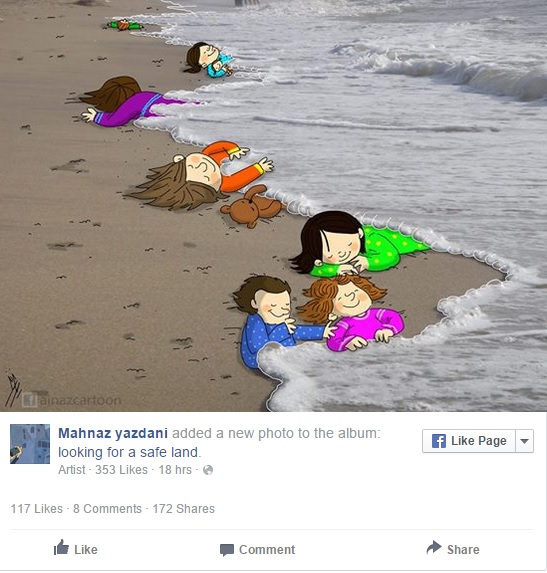This screenshot has height=573, width=547.
Task: Click the ainazcartoon Facebook watermark
Action: pyautogui.click(x=72, y=400)
